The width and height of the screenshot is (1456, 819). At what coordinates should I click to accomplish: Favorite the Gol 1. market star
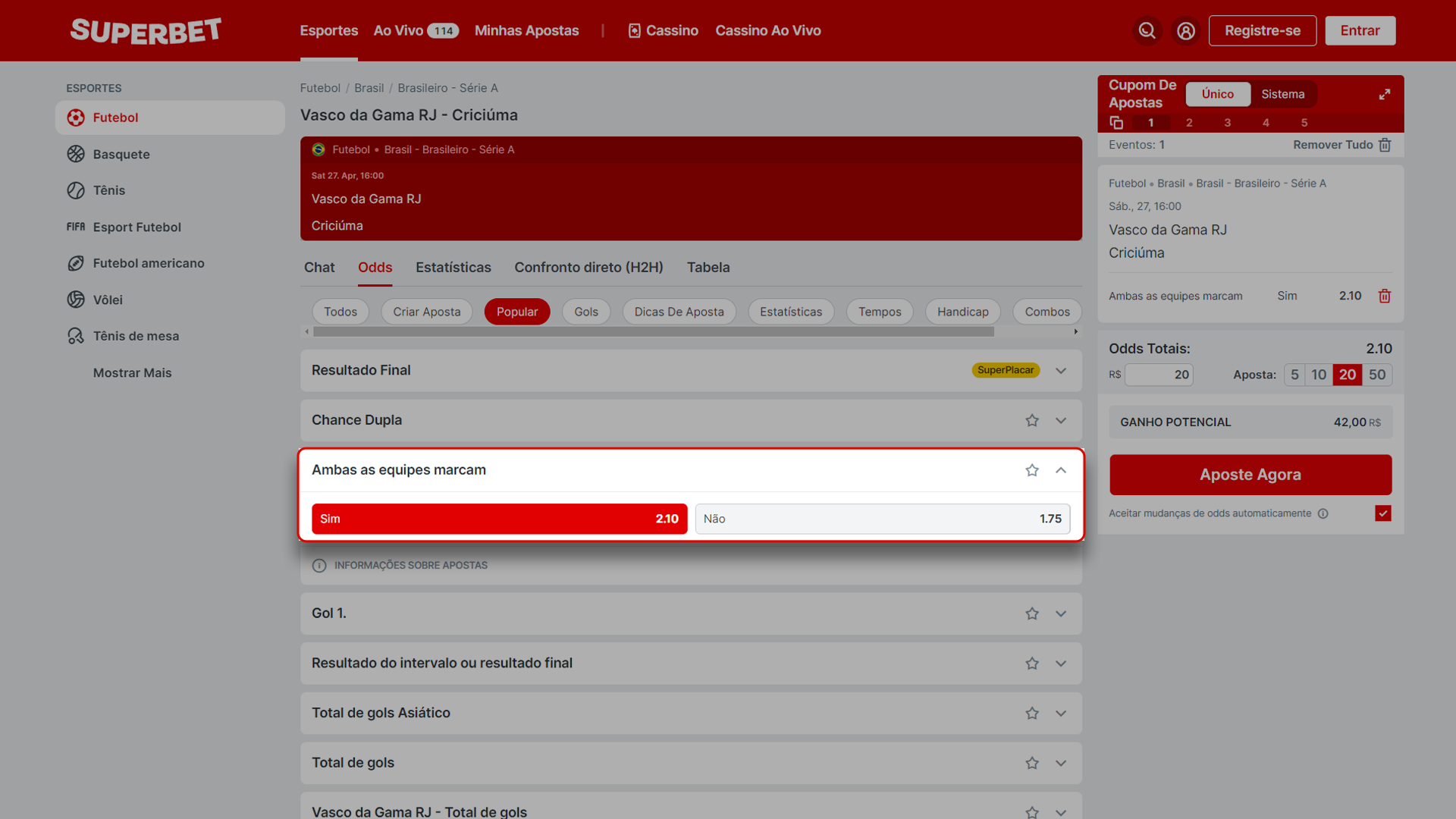pos(1032,613)
